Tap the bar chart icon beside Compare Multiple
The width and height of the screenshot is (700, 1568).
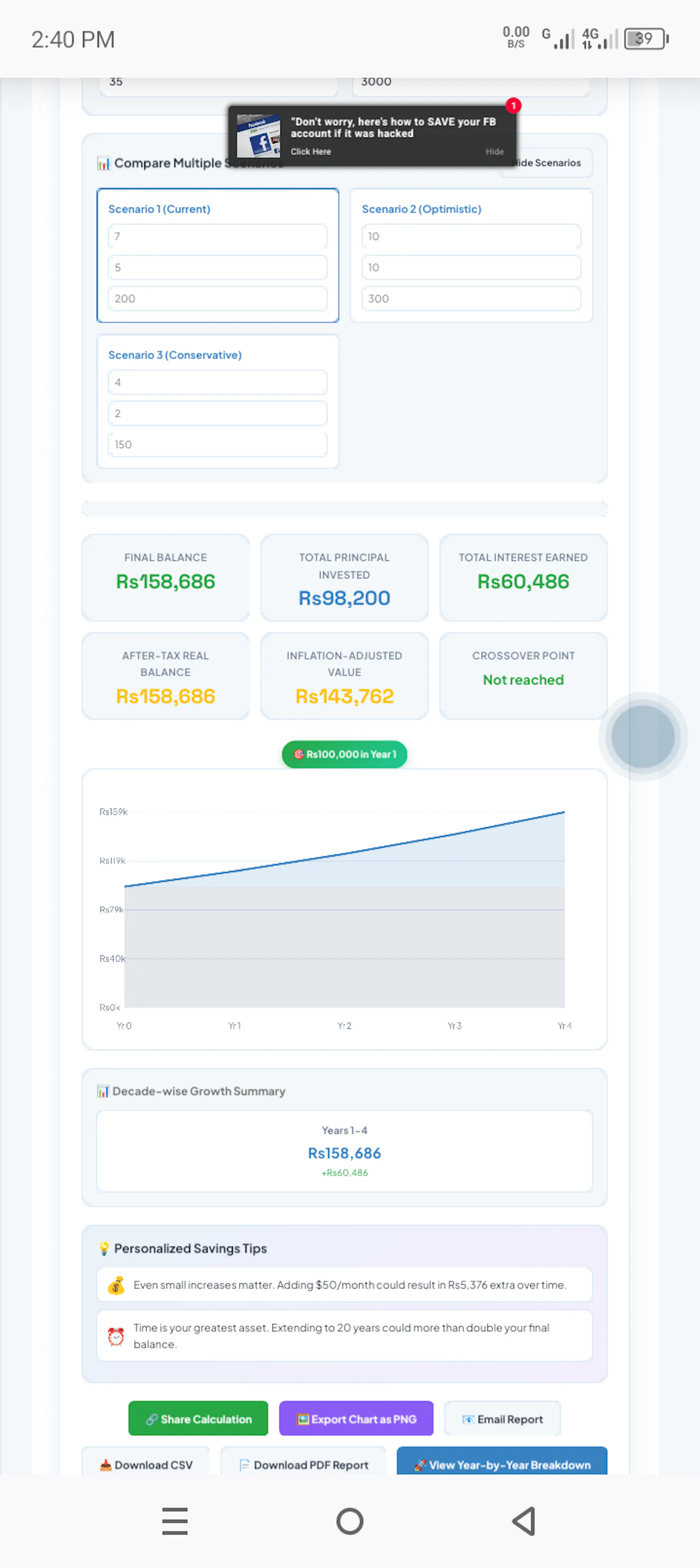click(x=103, y=163)
